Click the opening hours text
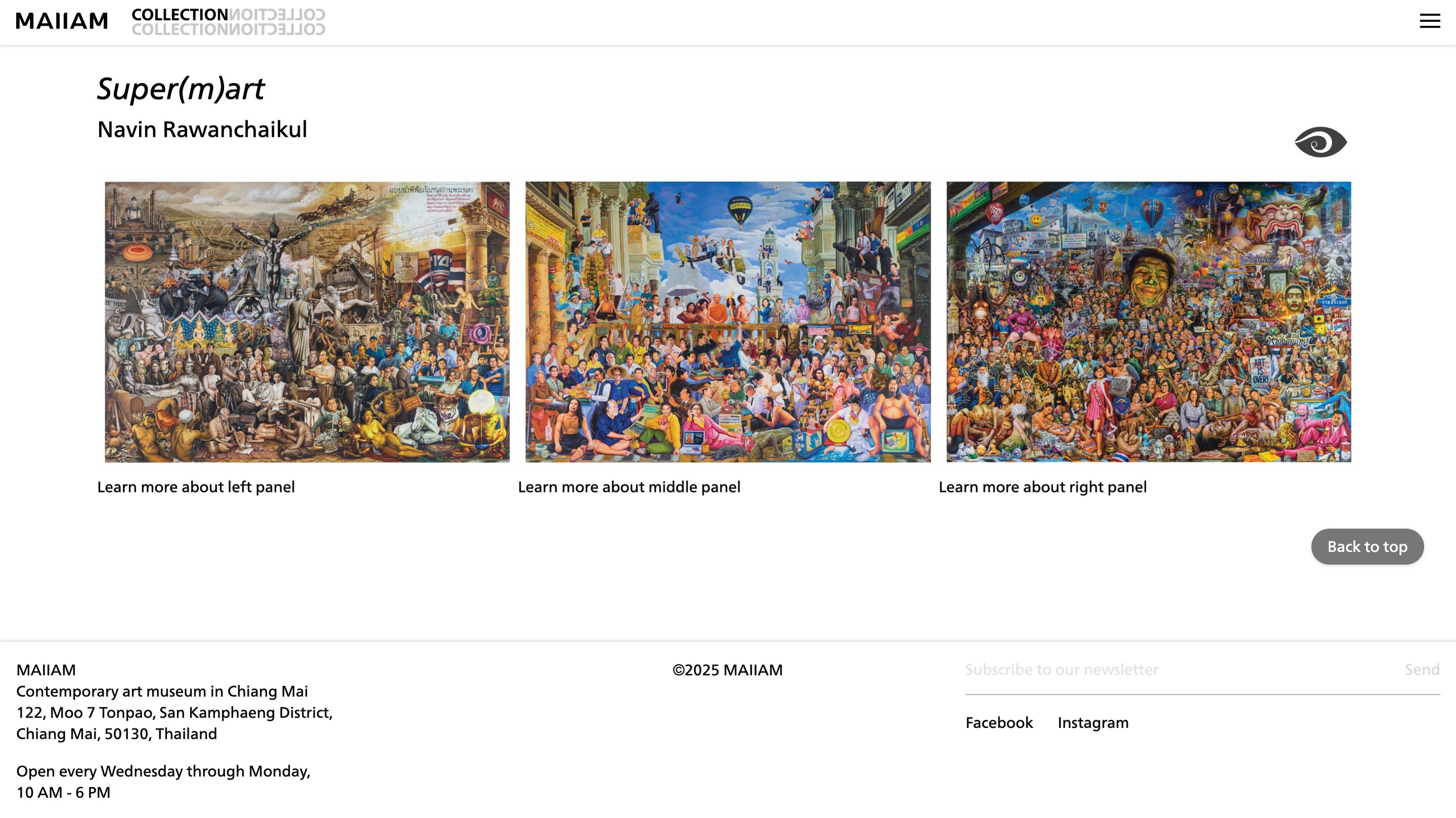 163,782
